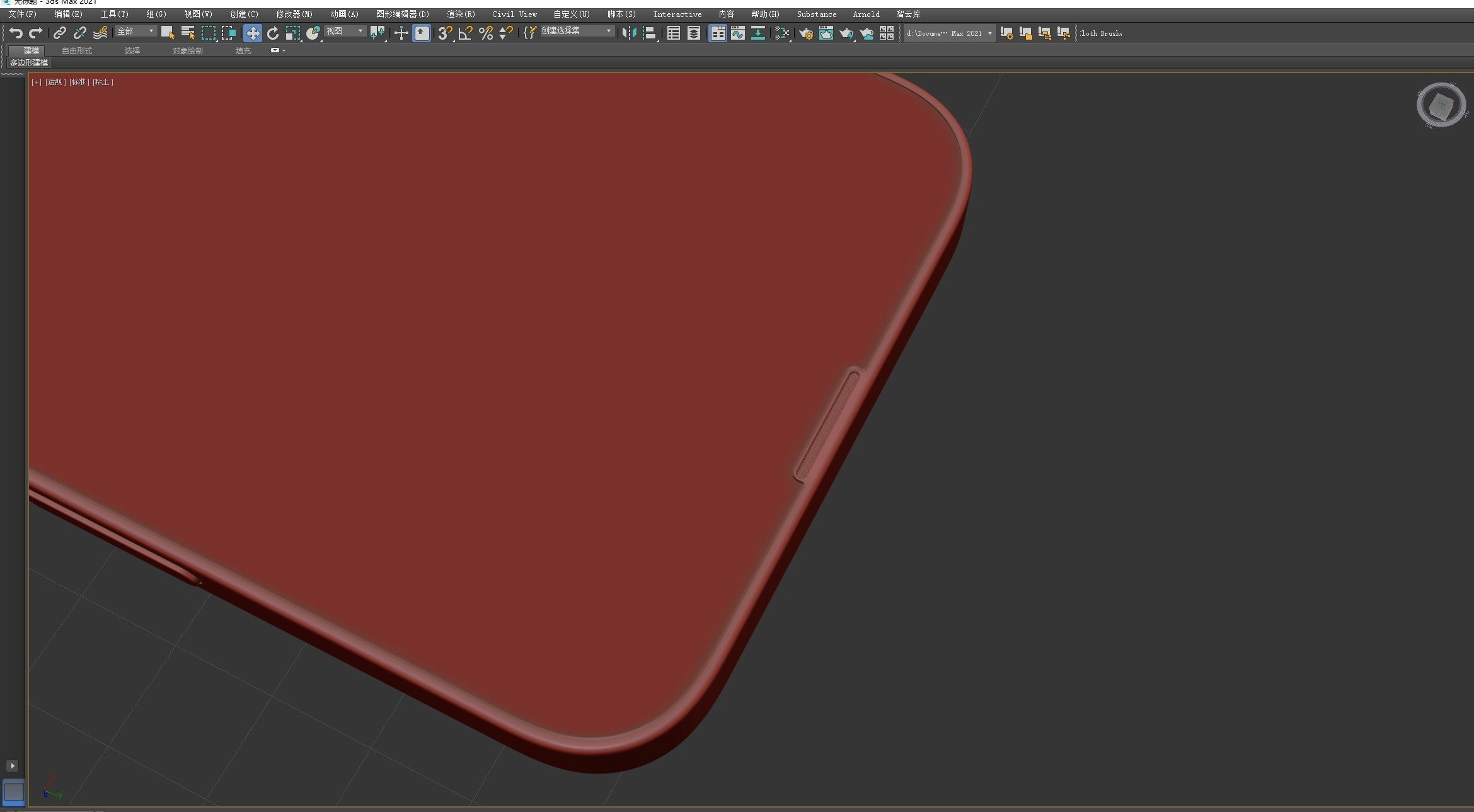The width and height of the screenshot is (1474, 812).
Task: Click the Undo arrow icon
Action: [x=16, y=33]
